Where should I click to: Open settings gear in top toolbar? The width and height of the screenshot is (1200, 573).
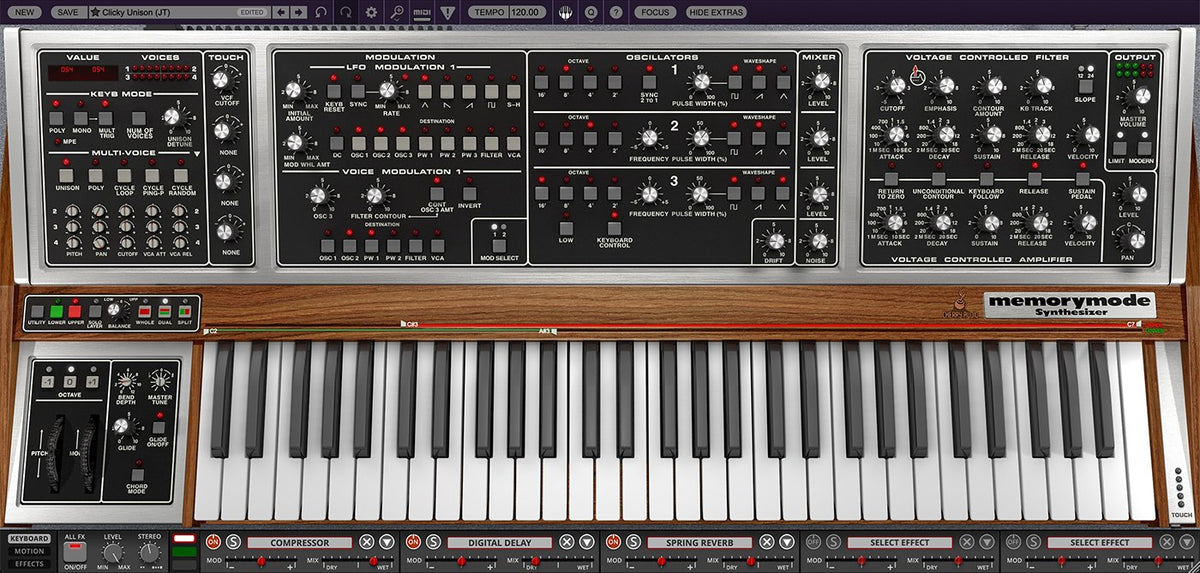pyautogui.click(x=372, y=12)
